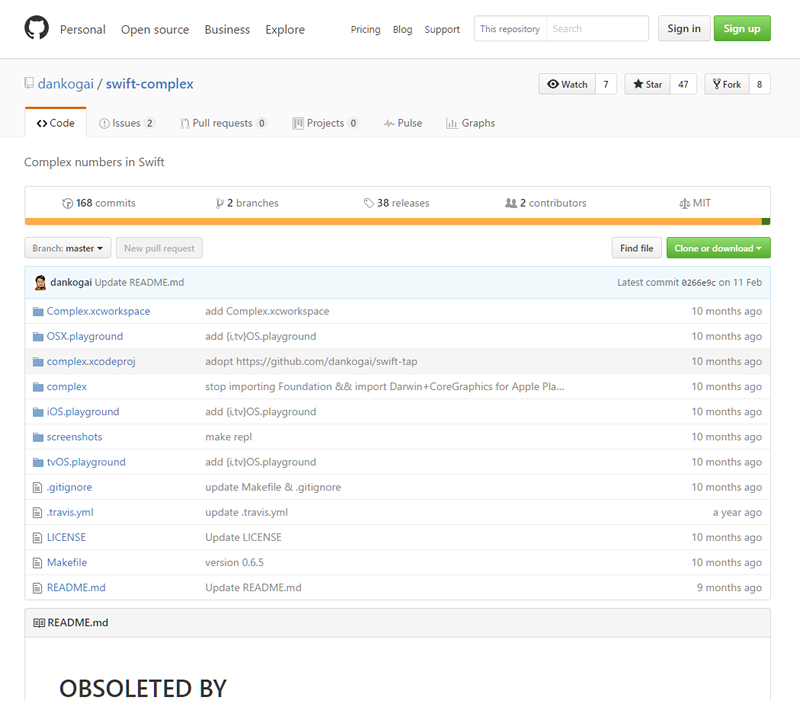
Task: Star the swift-complex repository
Action: click(x=647, y=84)
